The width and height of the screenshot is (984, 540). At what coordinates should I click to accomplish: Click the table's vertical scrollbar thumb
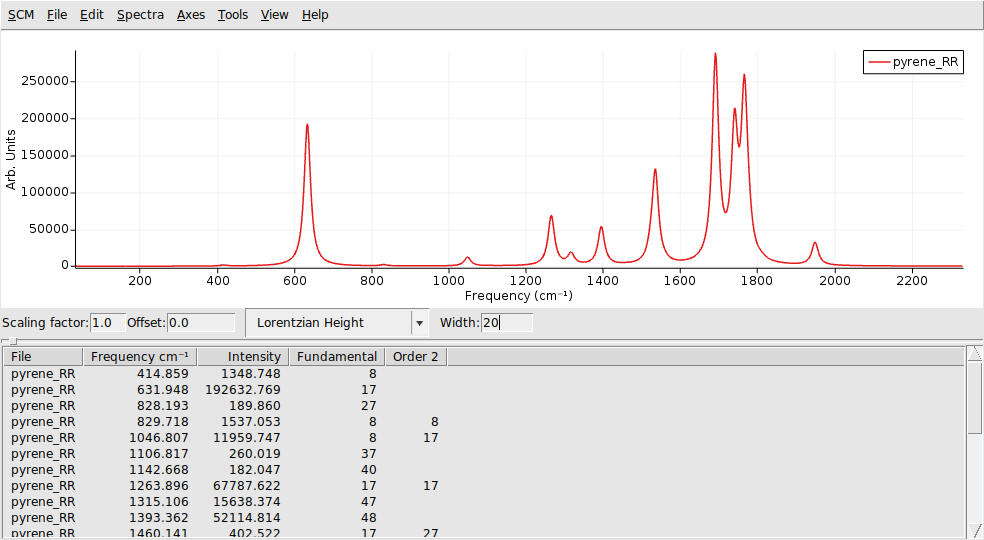pos(975,400)
